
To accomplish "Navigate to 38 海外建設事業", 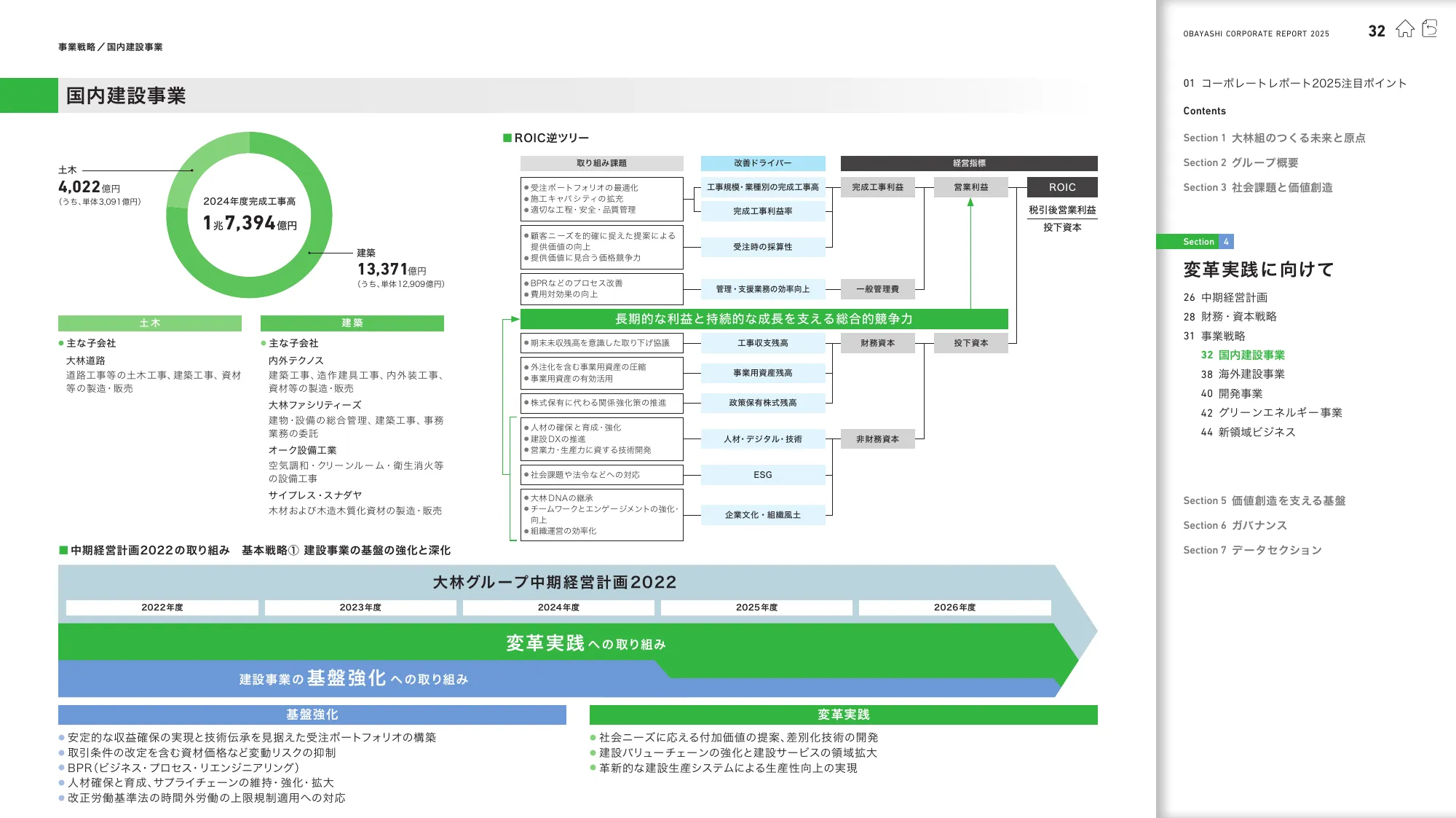I will coord(1243,374).
